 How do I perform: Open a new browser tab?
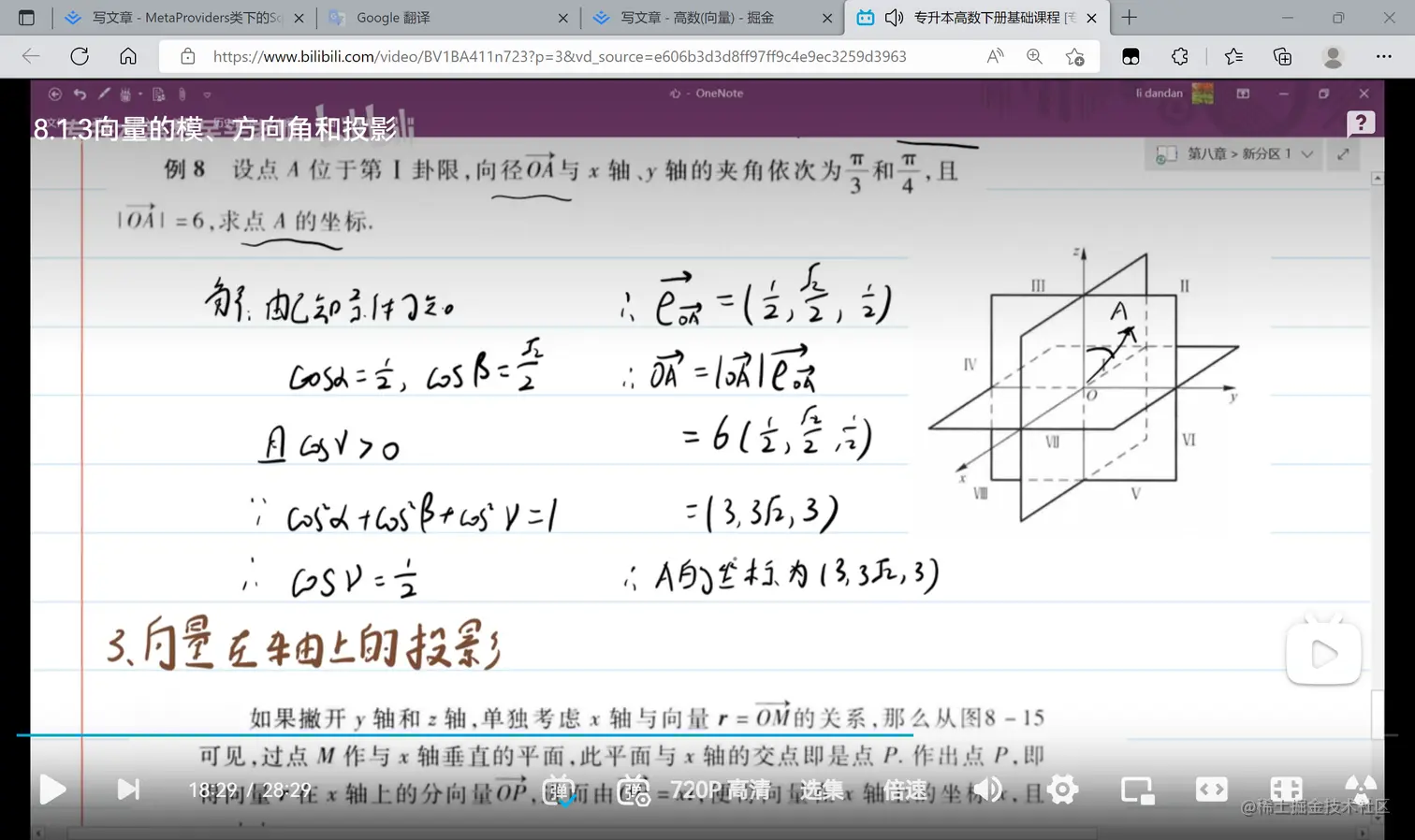[1130, 18]
